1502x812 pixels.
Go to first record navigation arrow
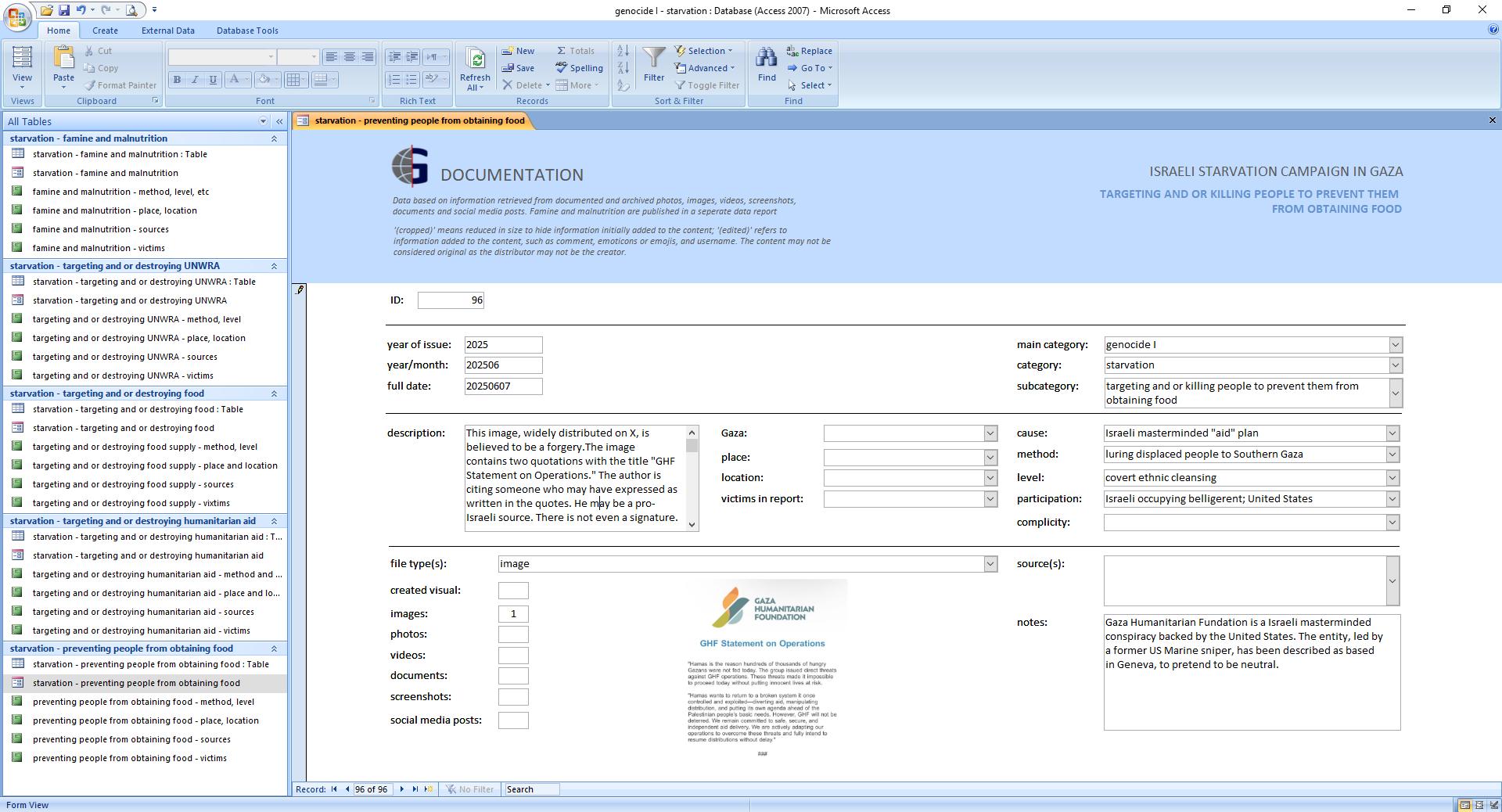click(335, 789)
